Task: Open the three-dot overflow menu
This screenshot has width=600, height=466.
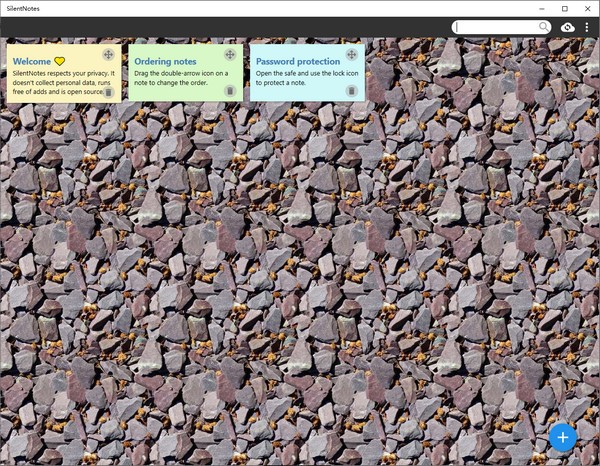Action: click(x=587, y=27)
